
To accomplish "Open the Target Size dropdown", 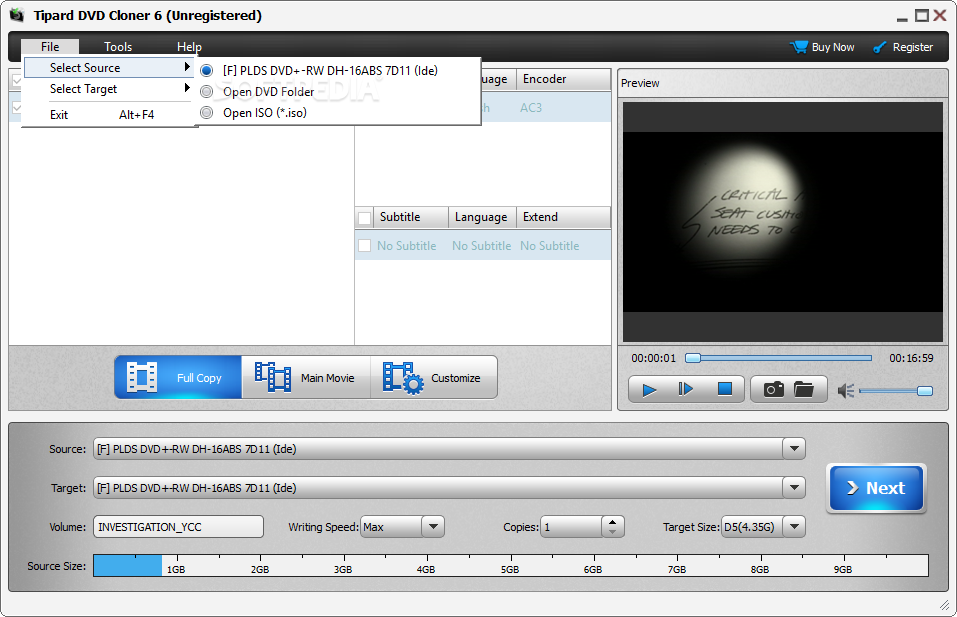I will coord(794,527).
